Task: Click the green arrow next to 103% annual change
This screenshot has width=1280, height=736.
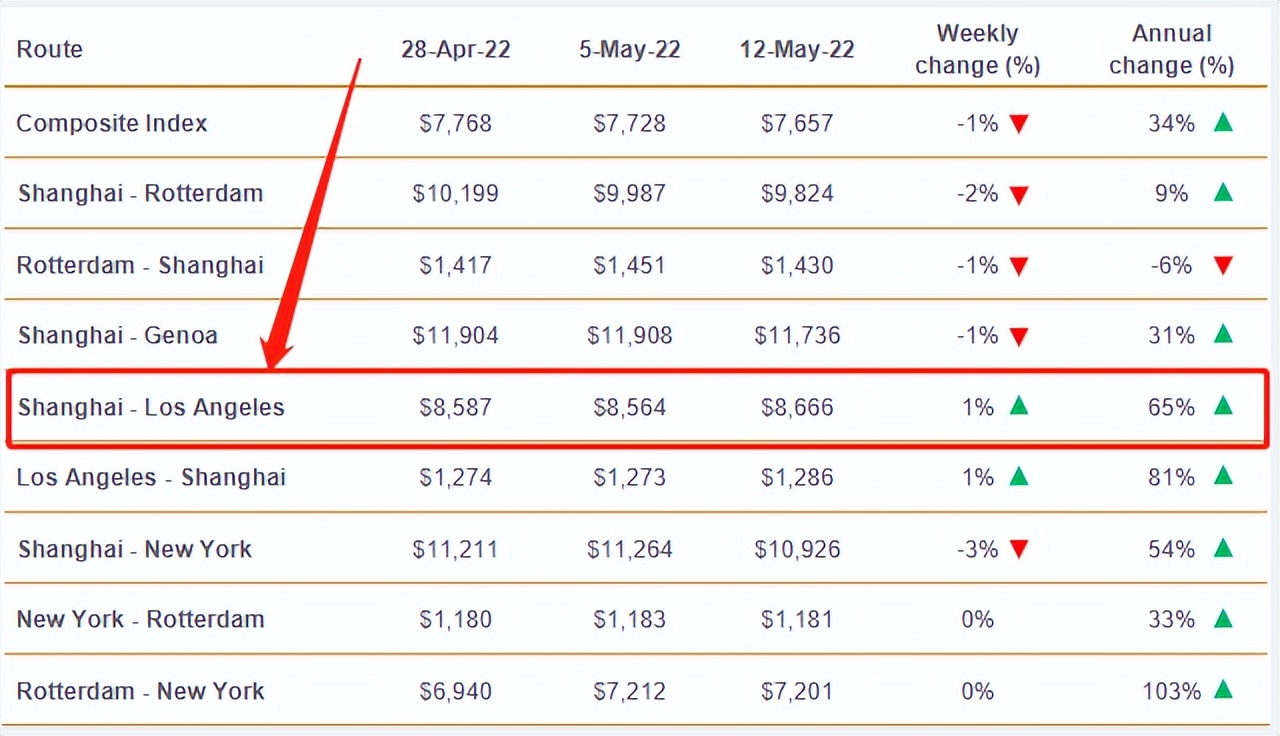Action: (1222, 689)
